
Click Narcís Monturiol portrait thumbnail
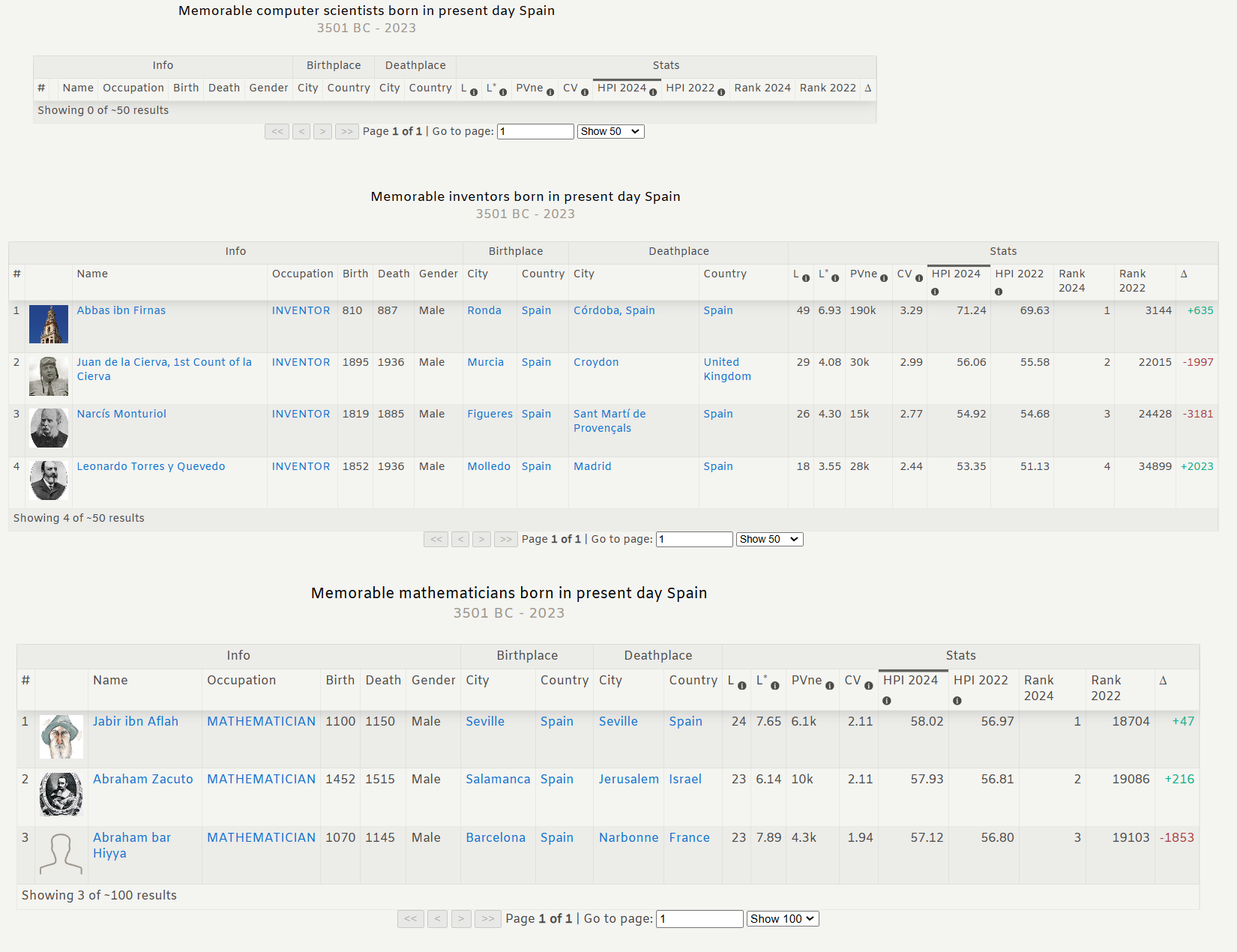pos(49,428)
